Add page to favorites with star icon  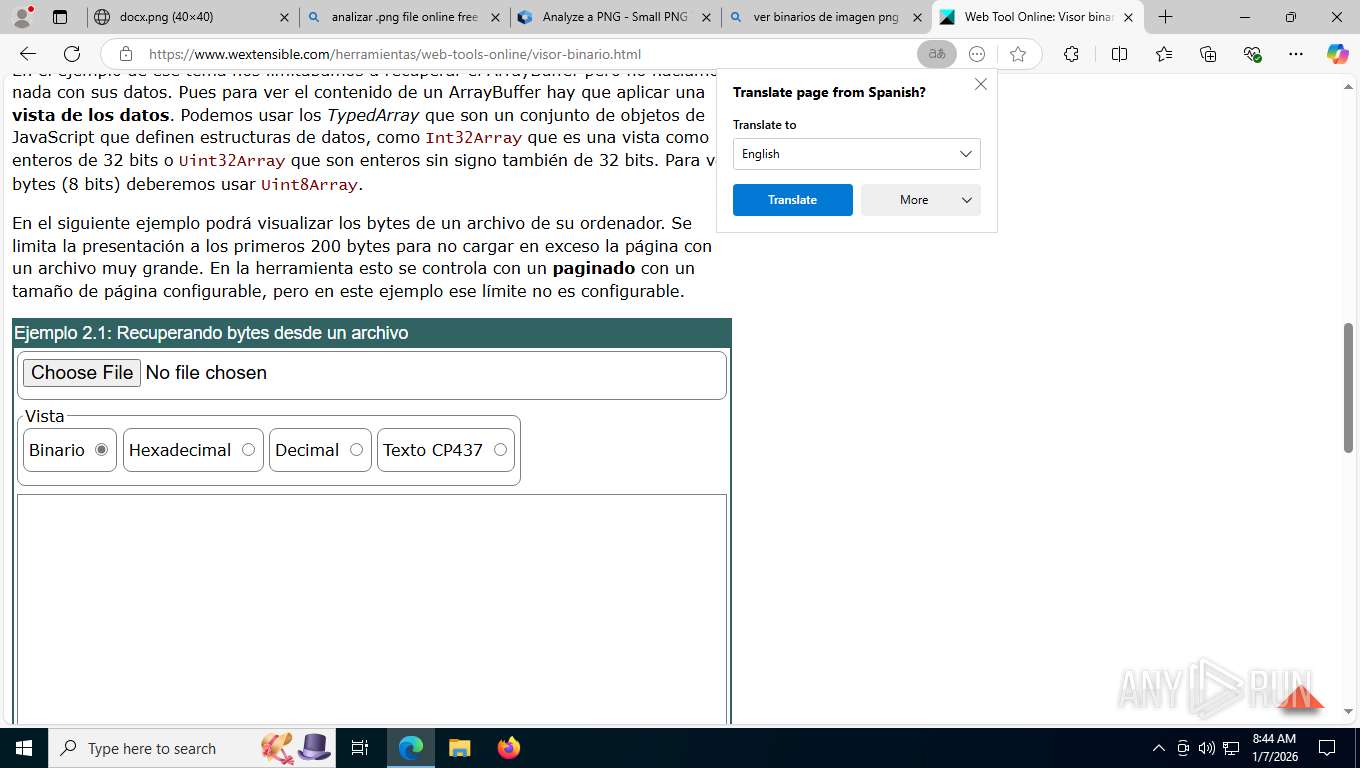(1018, 54)
